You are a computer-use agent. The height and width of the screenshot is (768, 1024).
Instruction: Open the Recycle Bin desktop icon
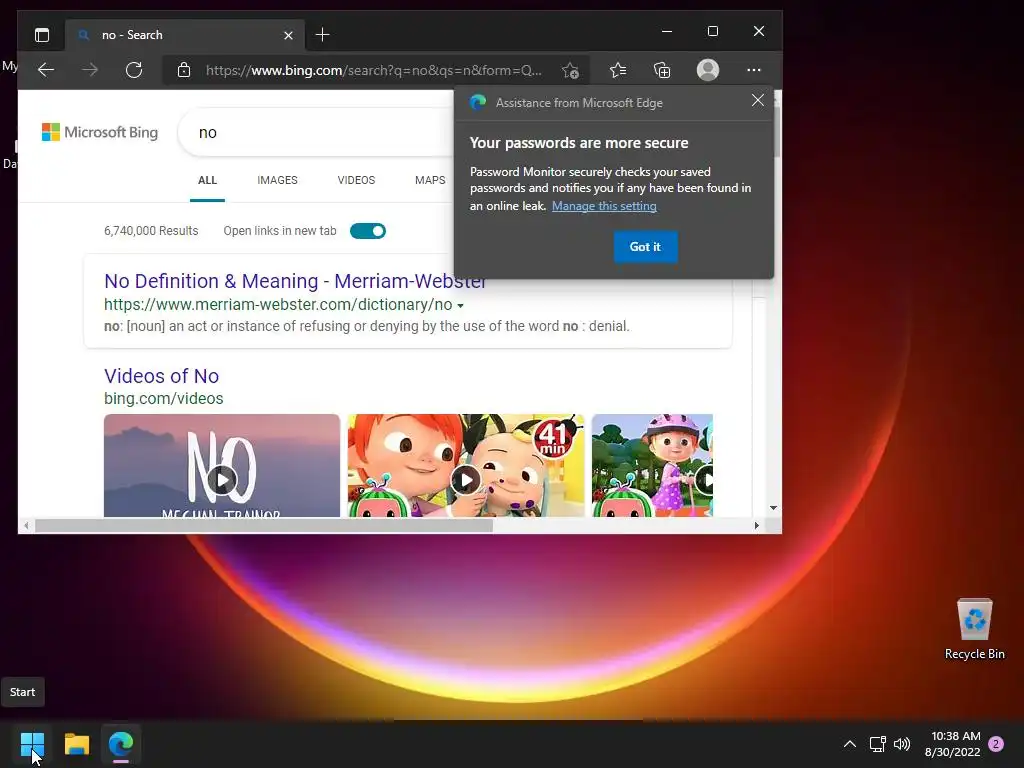pyautogui.click(x=974, y=628)
